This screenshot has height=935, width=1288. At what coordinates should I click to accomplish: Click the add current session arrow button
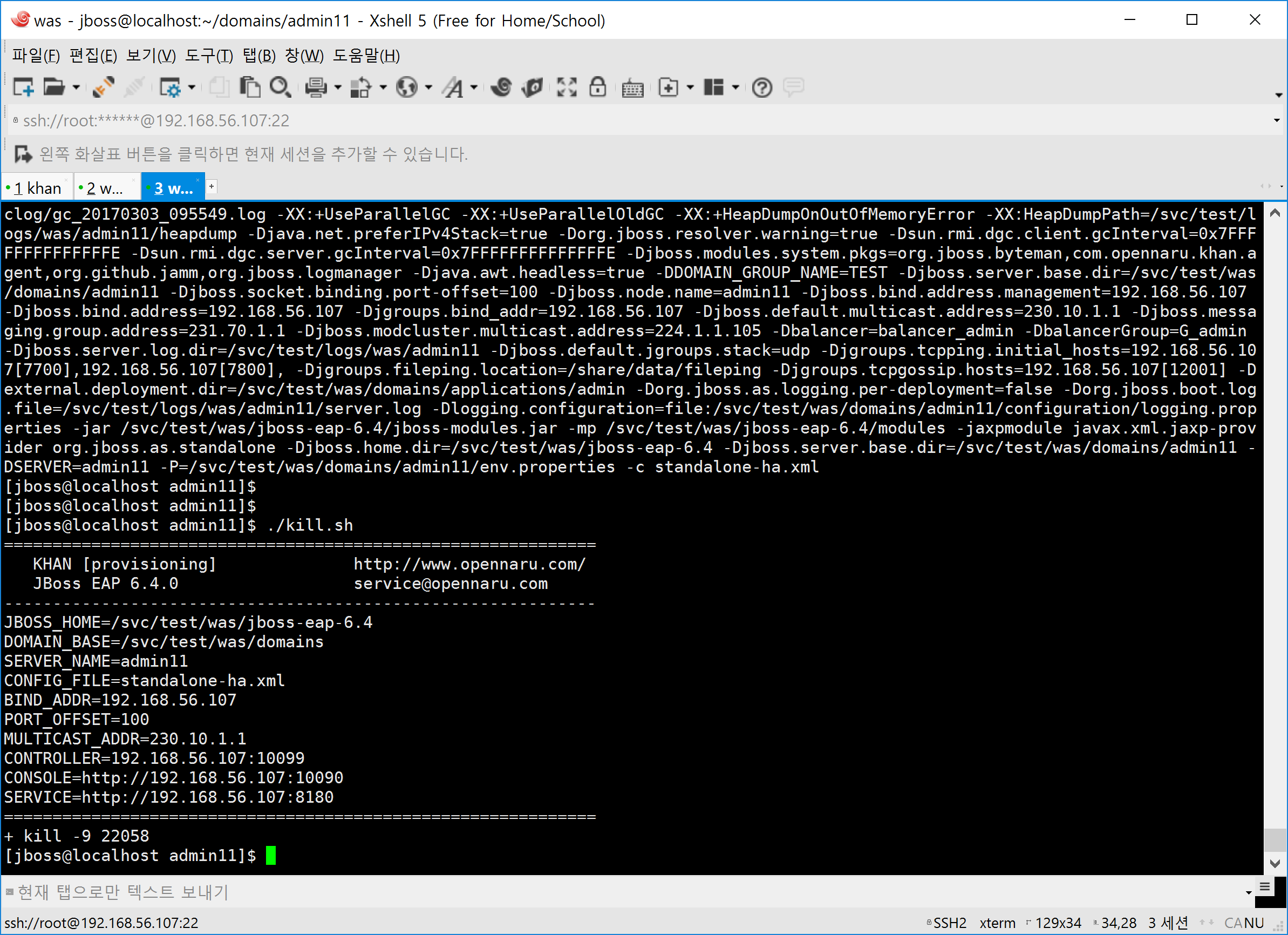(23, 154)
